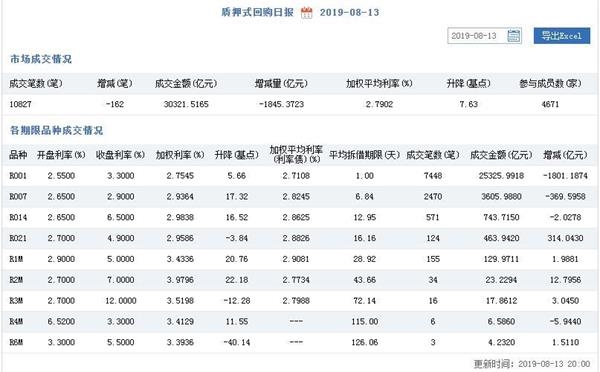600x372 pixels.
Task: Click the 成交笔数(笔) summary column header
Action: click(36, 83)
